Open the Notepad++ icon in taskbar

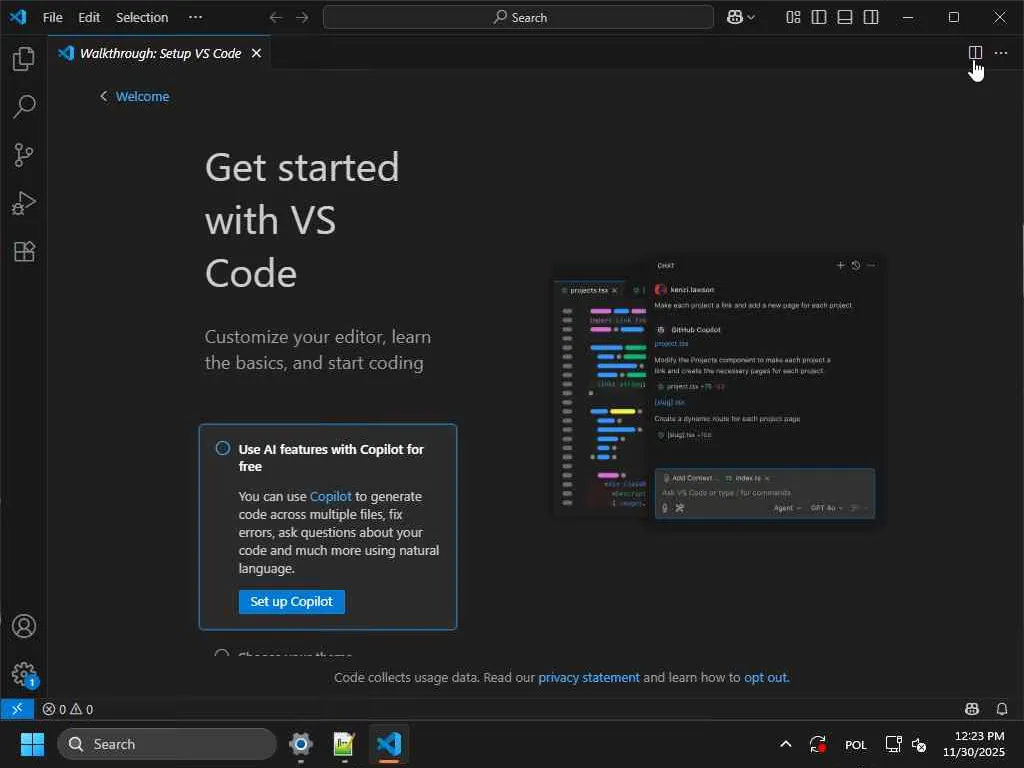tap(344, 744)
